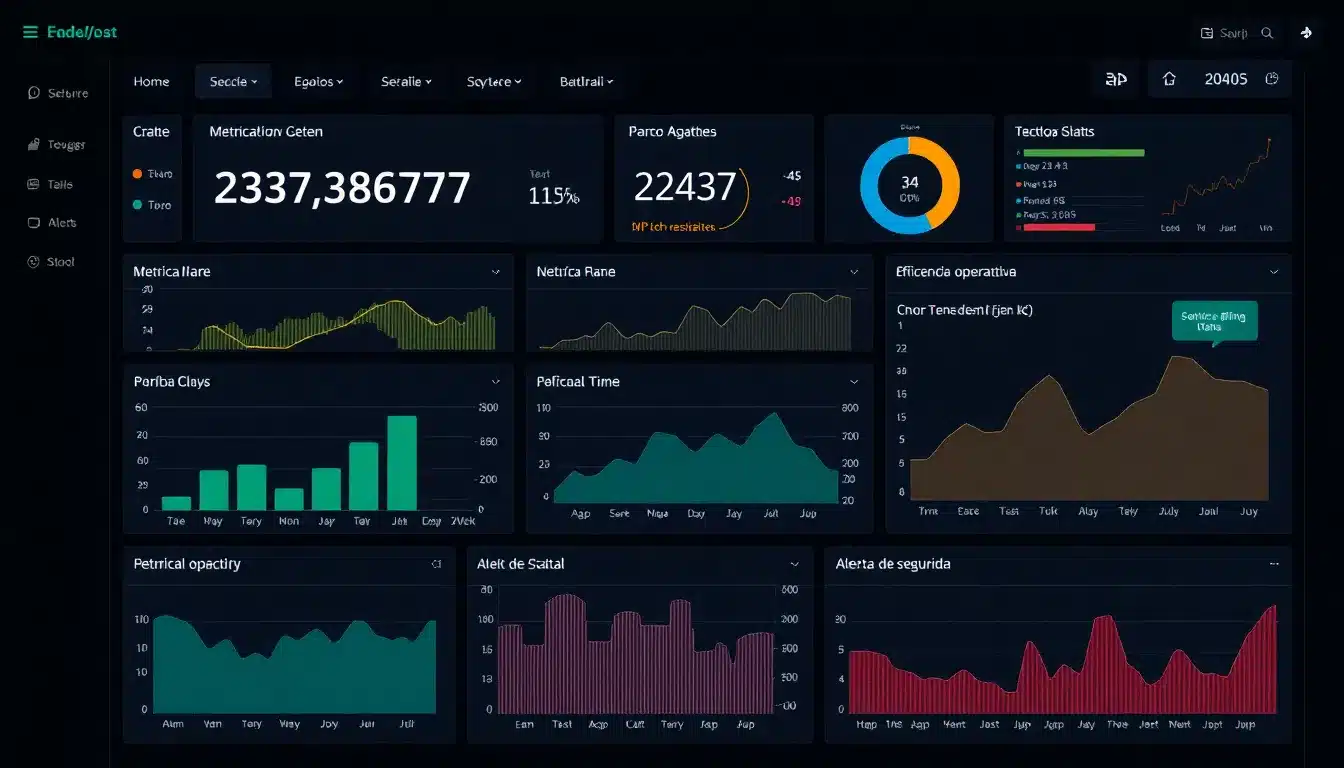Image resolution: width=1344 pixels, height=768 pixels.
Task: Open the Batrail menu in the top bar
Action: point(586,81)
